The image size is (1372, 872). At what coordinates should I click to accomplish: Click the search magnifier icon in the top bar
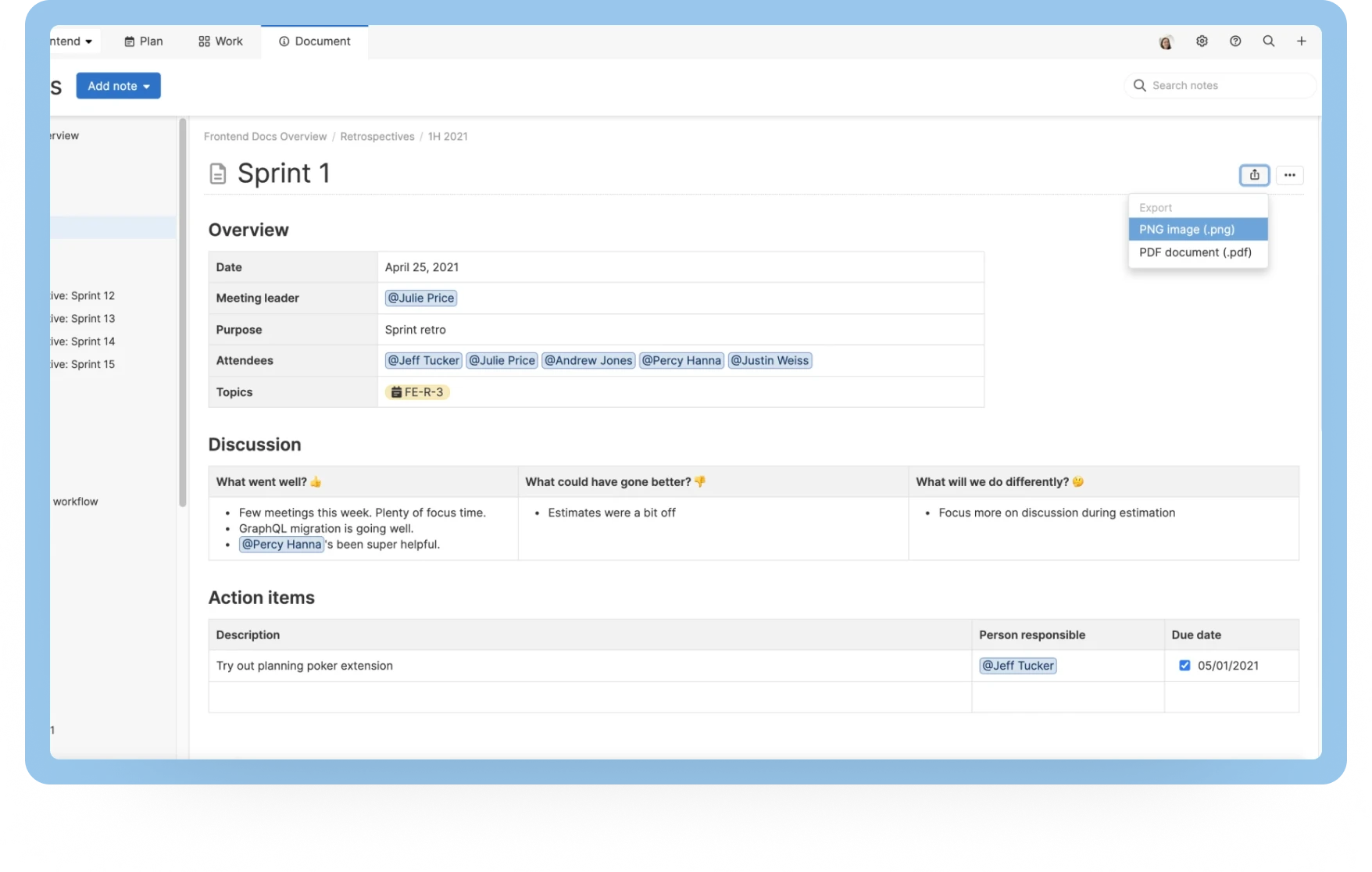[x=1269, y=41]
